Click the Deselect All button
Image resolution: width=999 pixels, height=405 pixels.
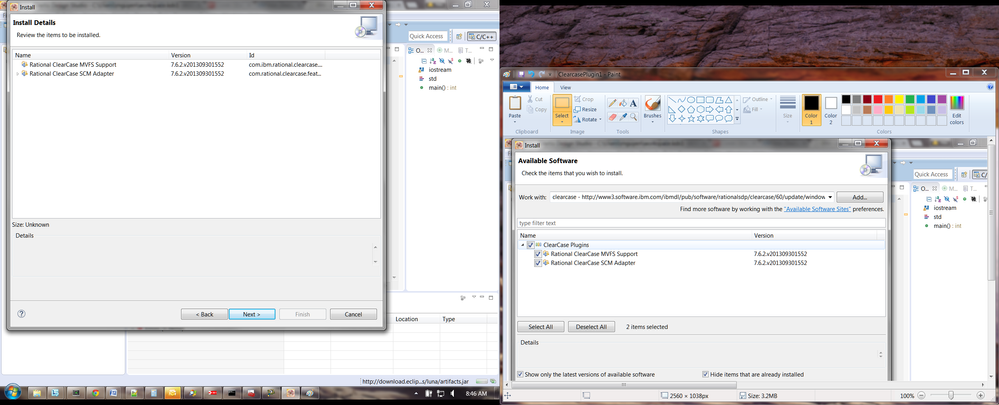click(591, 327)
